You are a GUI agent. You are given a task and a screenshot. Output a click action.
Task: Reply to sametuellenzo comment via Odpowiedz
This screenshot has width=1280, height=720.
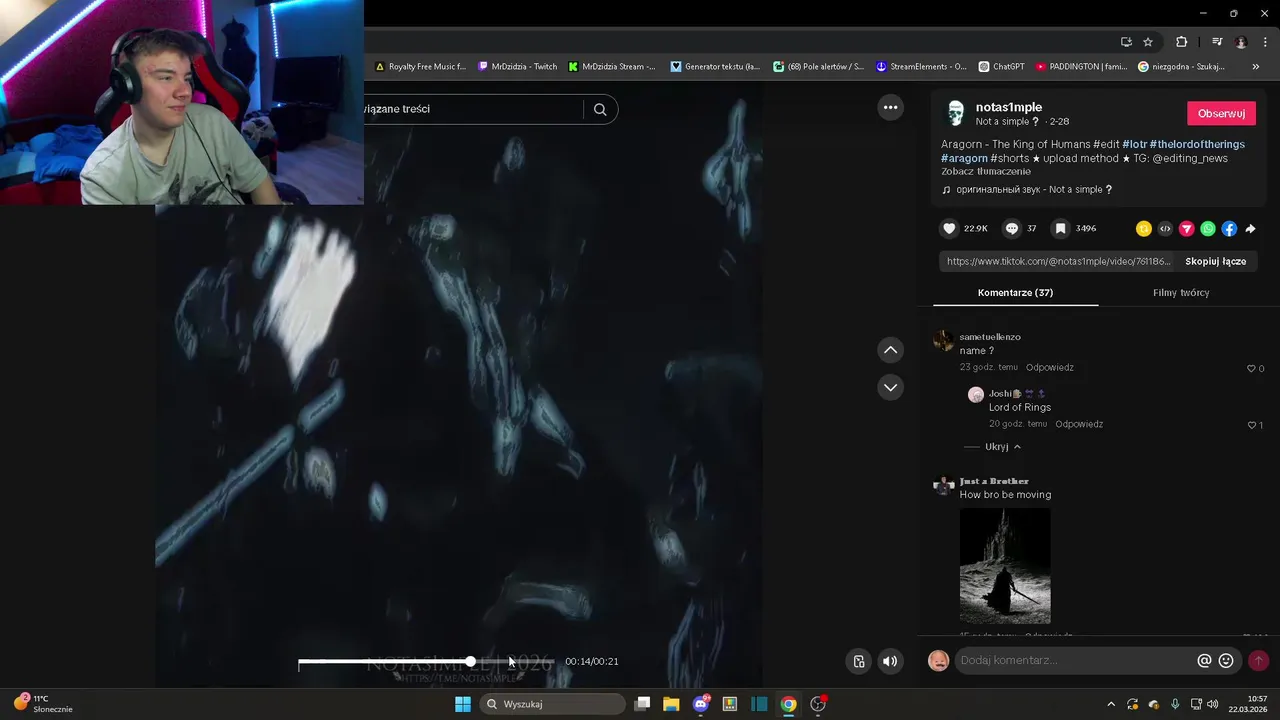coord(1050,368)
